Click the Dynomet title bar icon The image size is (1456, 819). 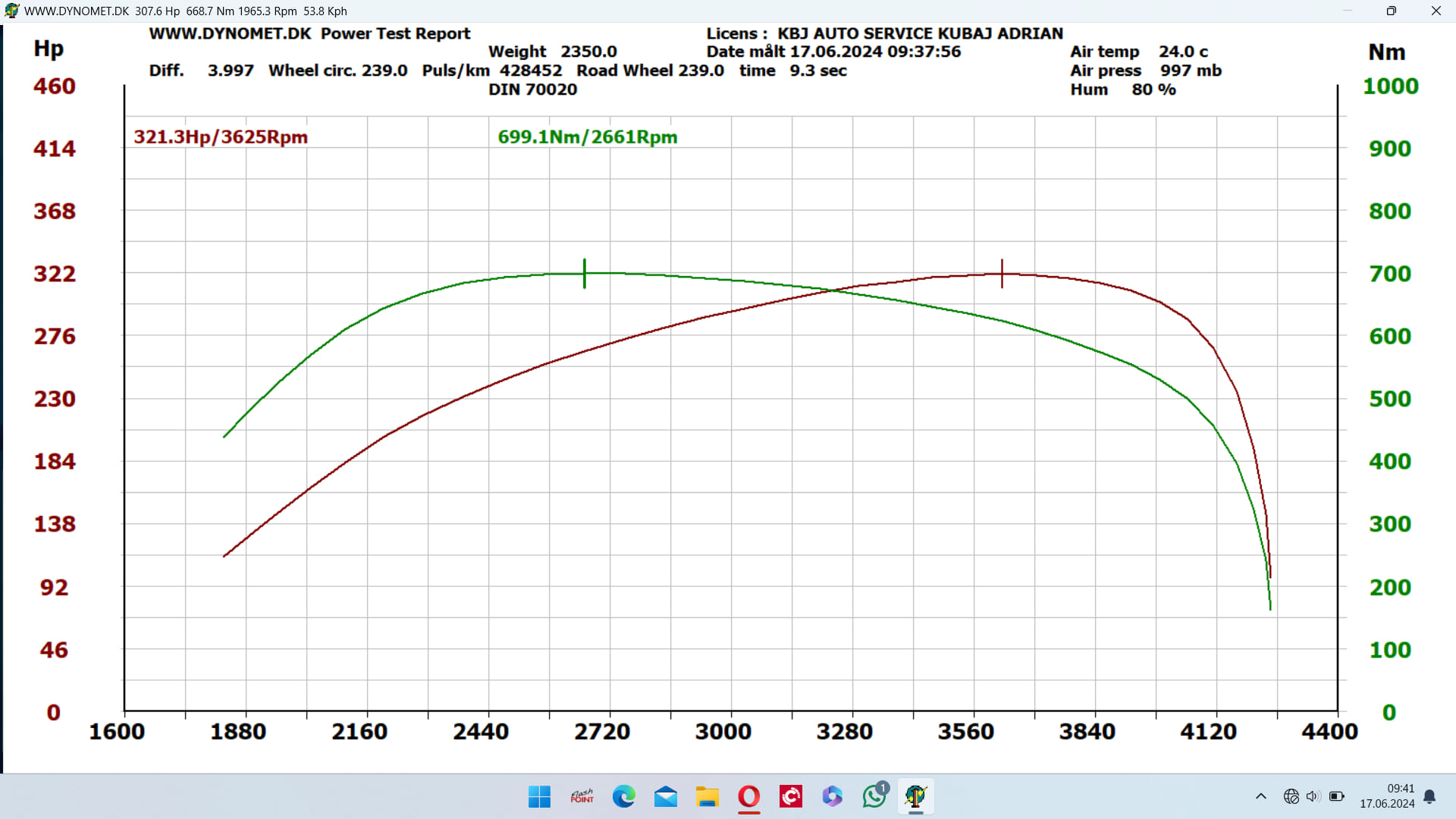click(x=11, y=11)
